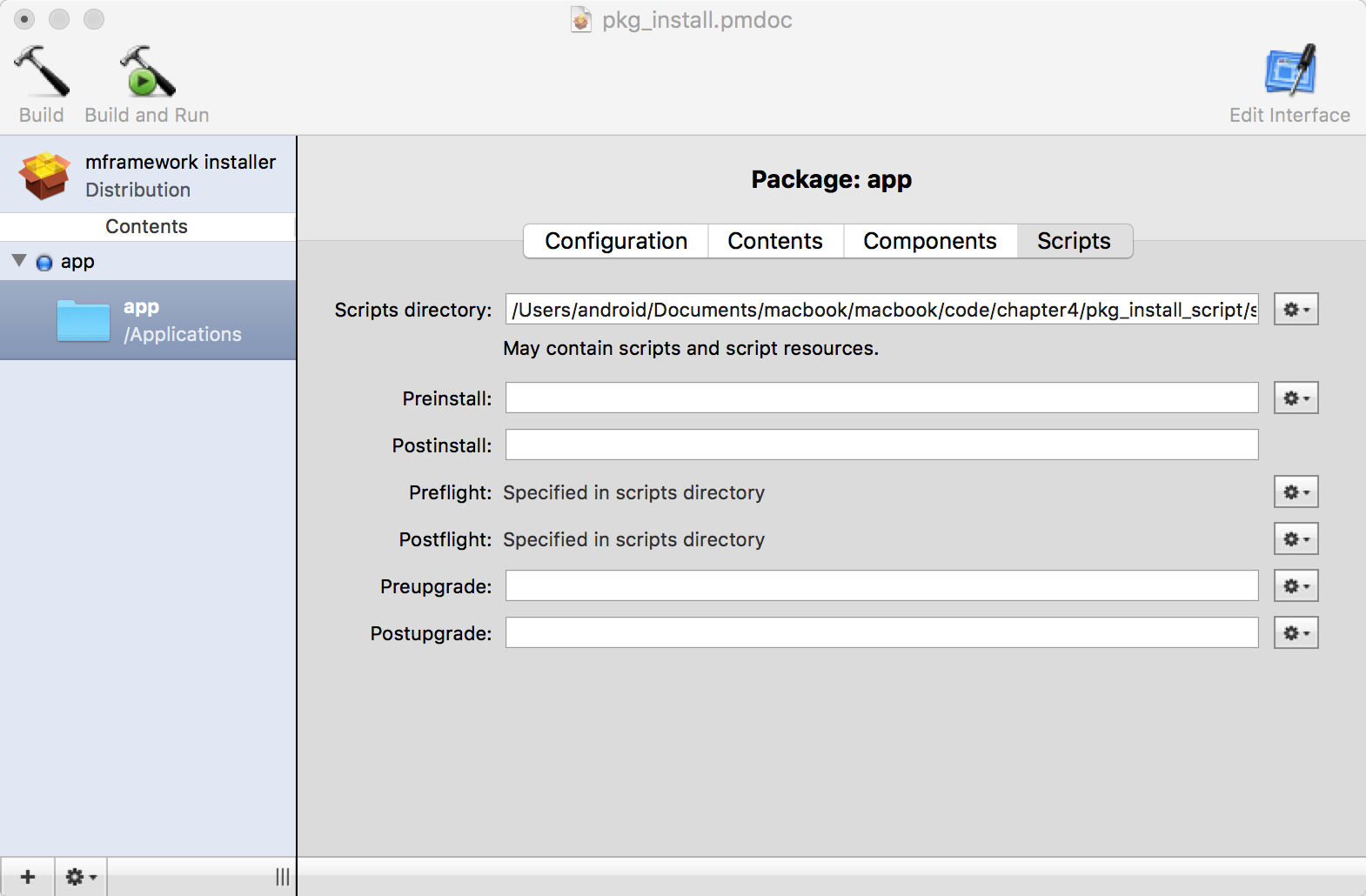This screenshot has height=896, width=1366.
Task: Collapse the app disclosure triangle
Action: click(19, 261)
